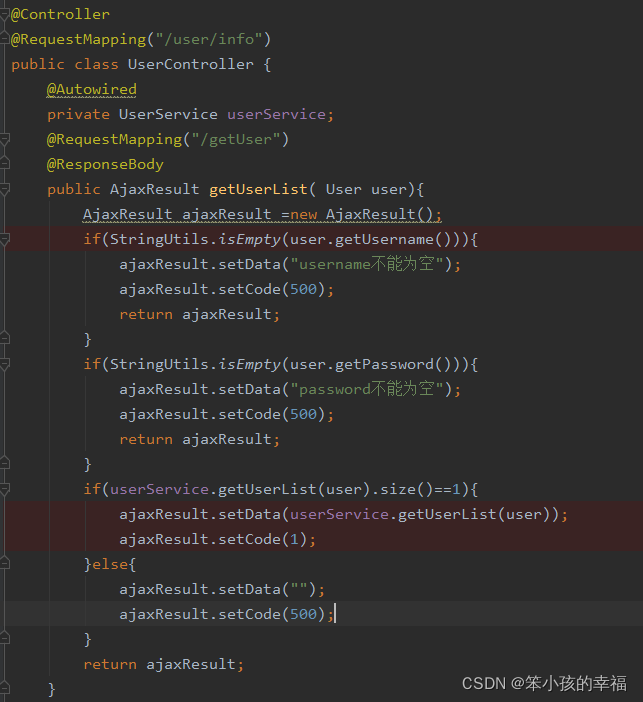Click the "/user/info" mapping string
This screenshot has height=702, width=643.
click(x=209, y=39)
